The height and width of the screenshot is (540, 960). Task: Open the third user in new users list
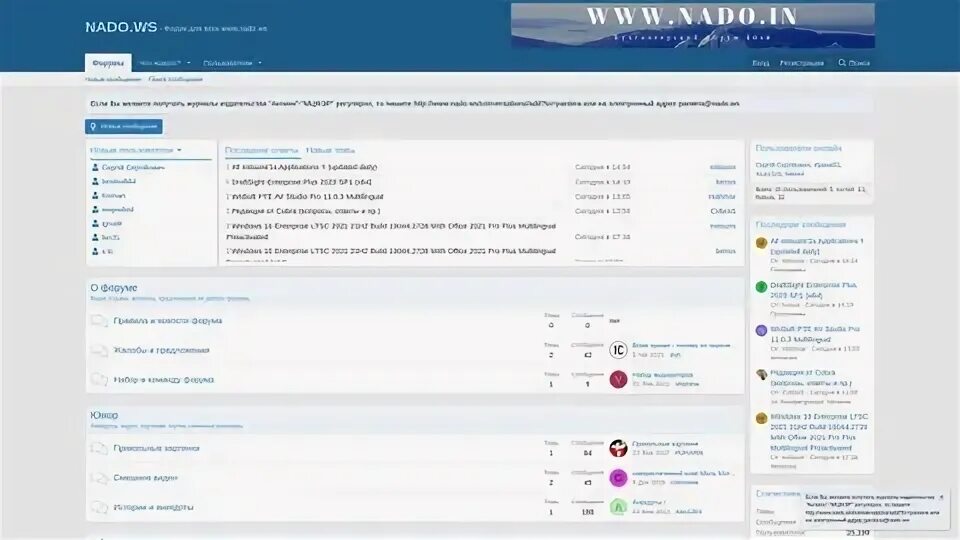(113, 195)
